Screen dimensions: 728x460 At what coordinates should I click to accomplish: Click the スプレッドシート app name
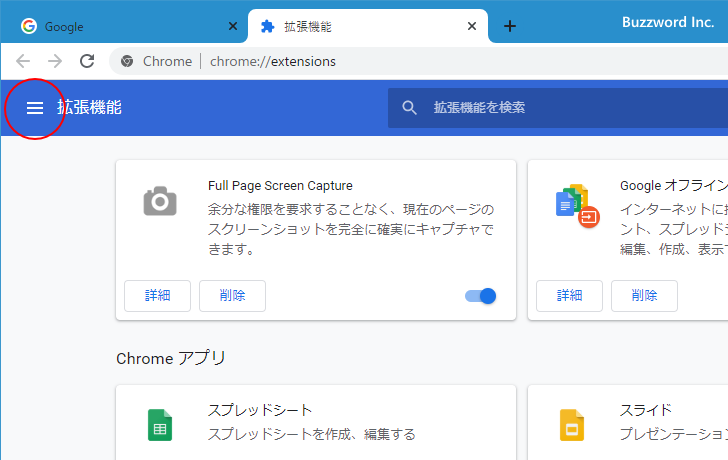click(260, 410)
